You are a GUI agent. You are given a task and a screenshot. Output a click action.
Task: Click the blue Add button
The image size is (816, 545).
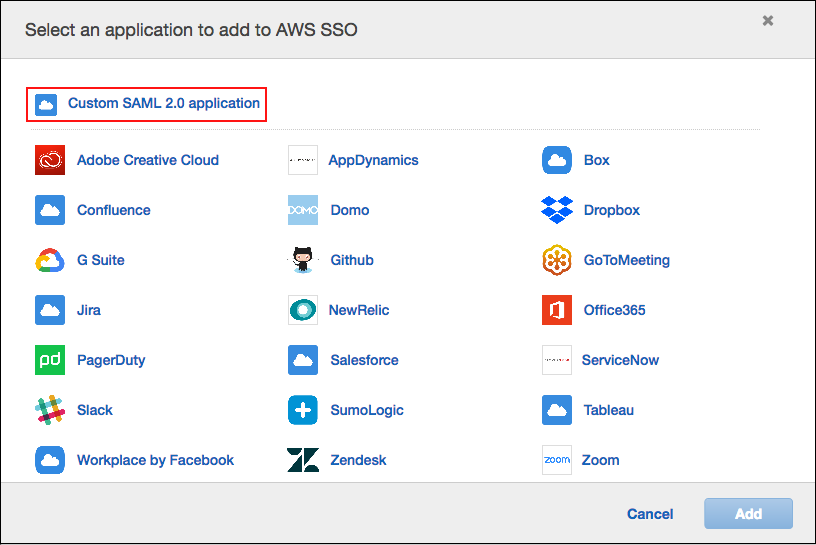748,514
